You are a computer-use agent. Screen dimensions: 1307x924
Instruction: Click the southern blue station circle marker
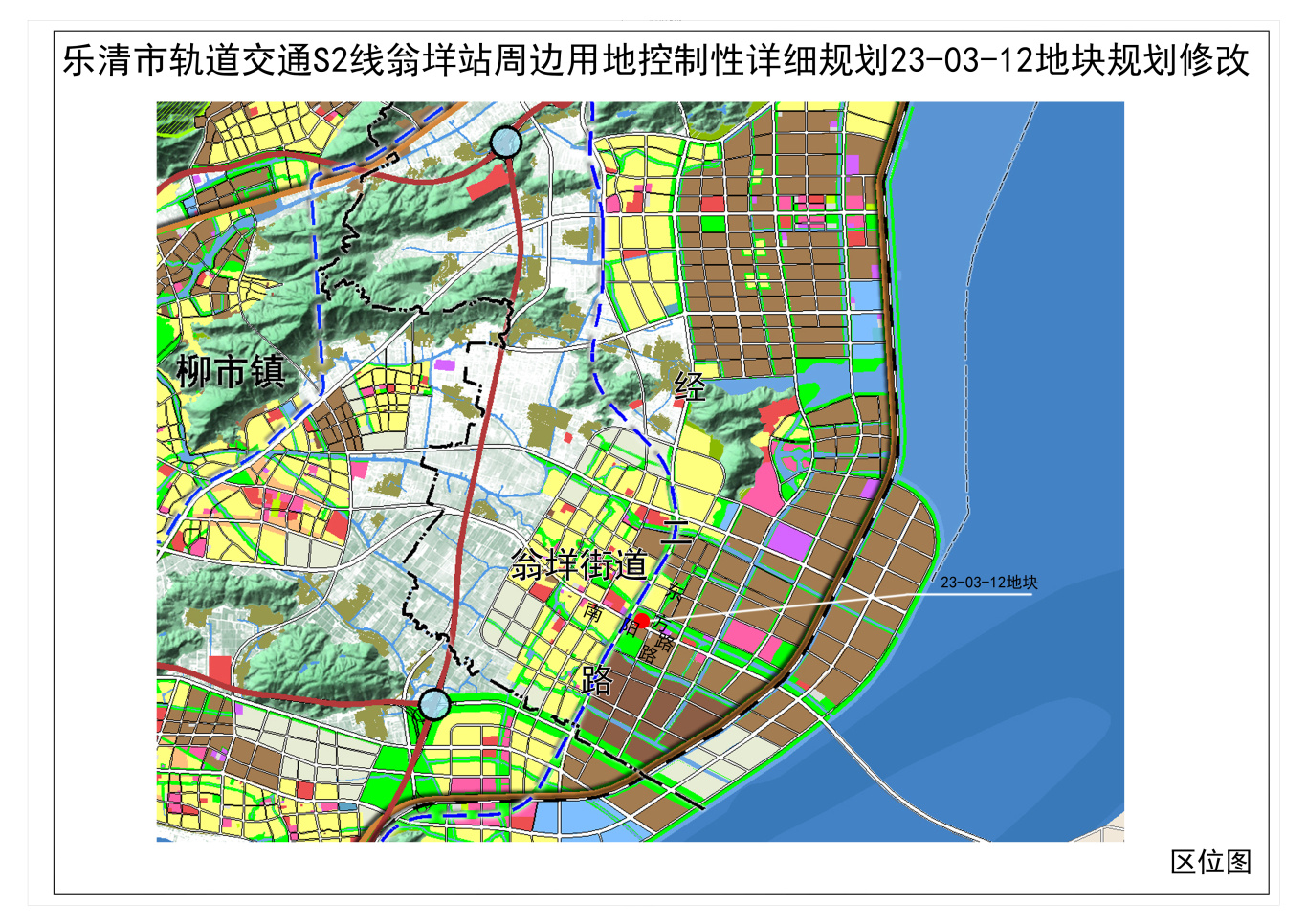pos(434,704)
